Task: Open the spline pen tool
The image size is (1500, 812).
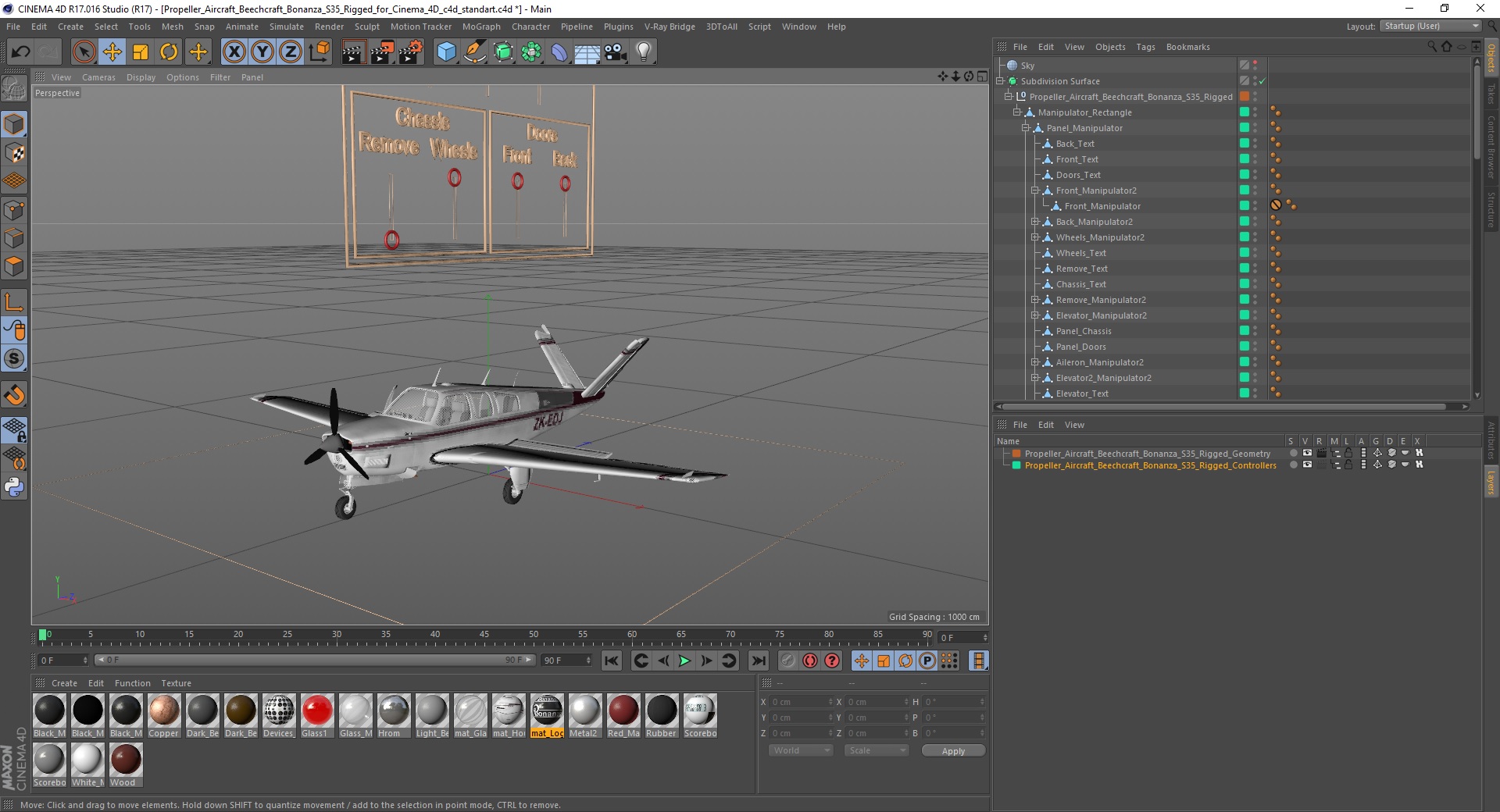Action: (x=475, y=52)
